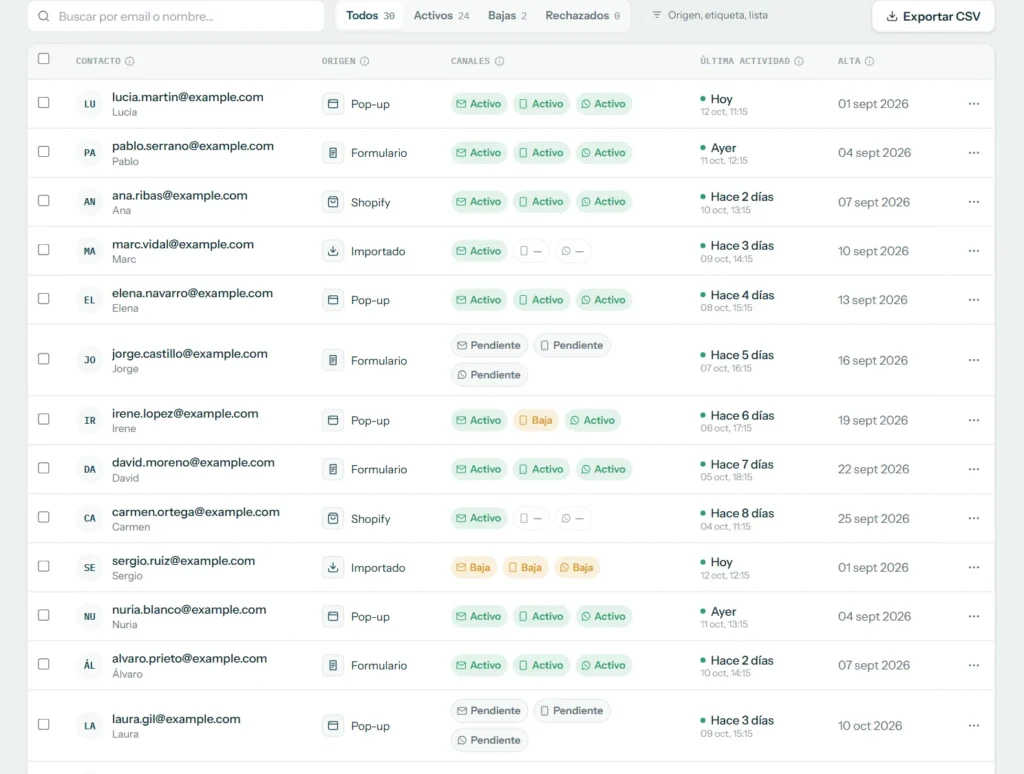Open the more options for sergio.ruiz row
The height and width of the screenshot is (774, 1024).
(x=974, y=567)
